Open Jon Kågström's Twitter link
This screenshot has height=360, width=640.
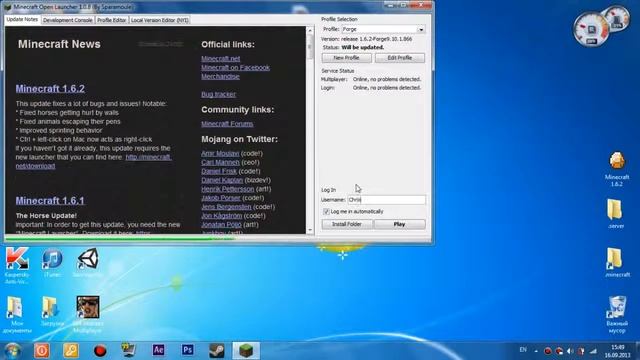[x=221, y=216]
